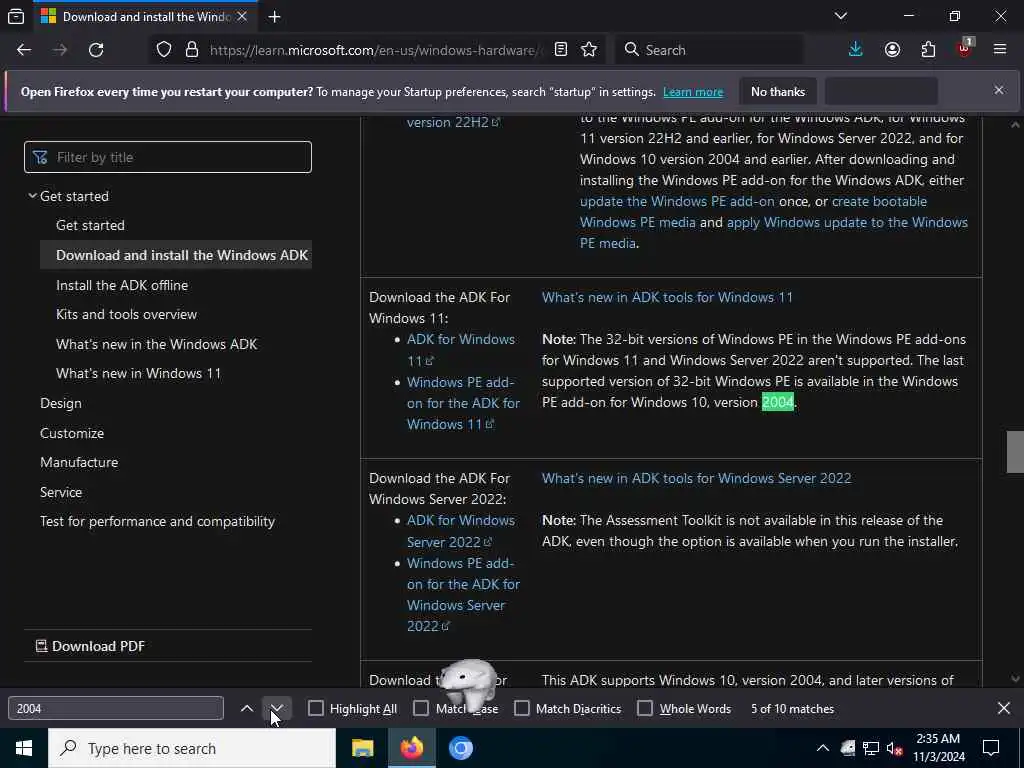Focus the find-in-page field containing 2004

click(x=116, y=709)
